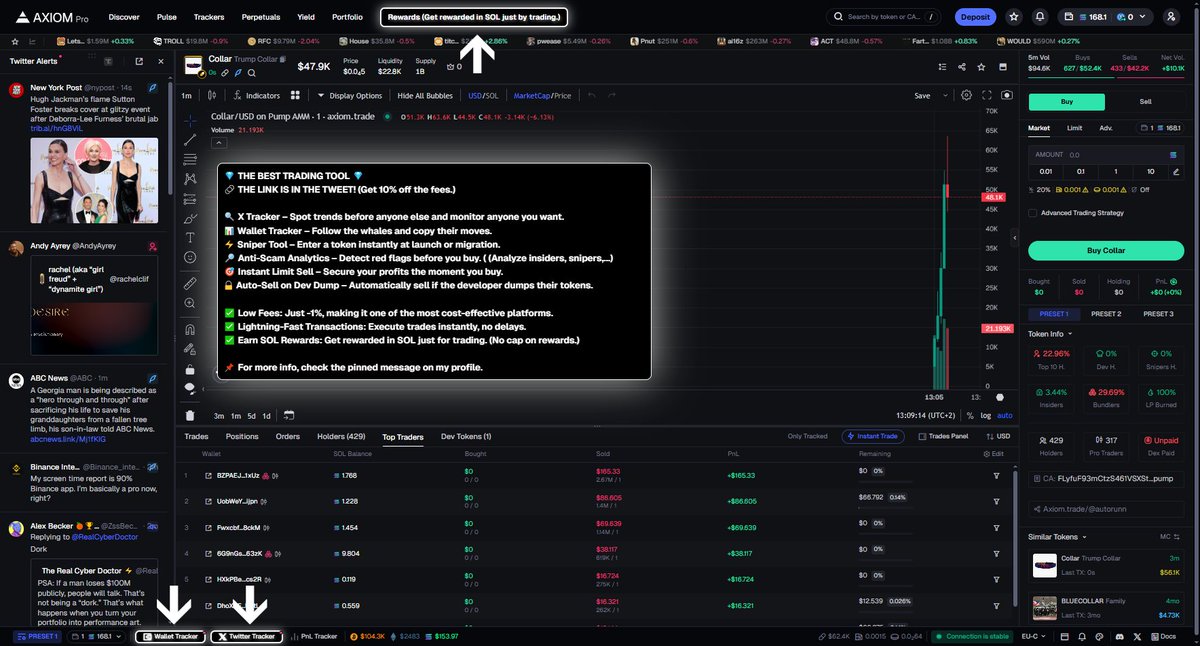Viewport: 1200px width, 646px height.
Task: Select the text tool in the chart toolbar
Action: [x=190, y=237]
